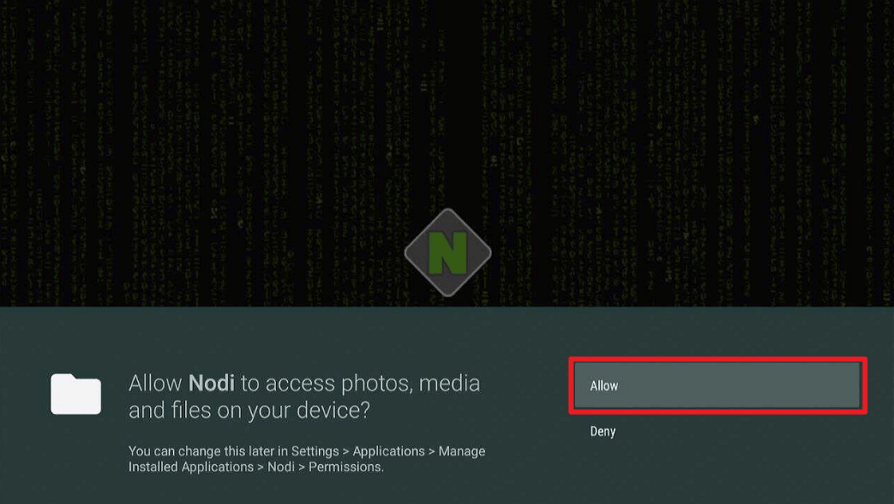Viewport: 894px width, 504px height.
Task: Click the word Manage in the helper text
Action: 462,452
